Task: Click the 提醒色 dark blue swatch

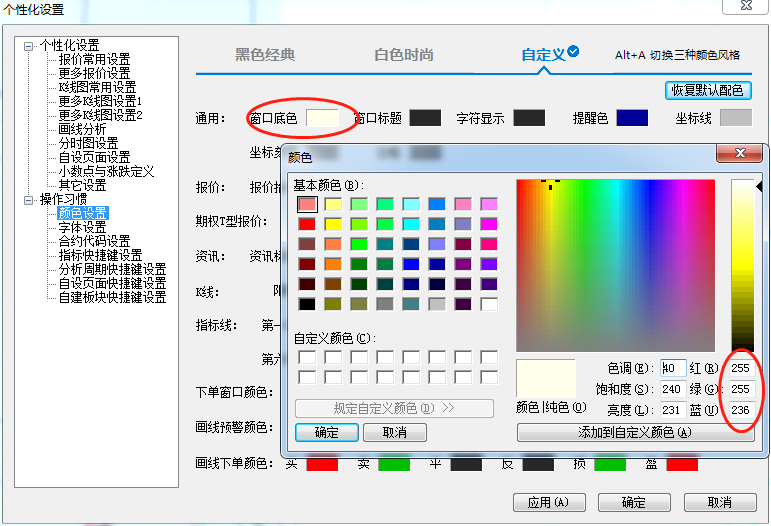Action: click(x=632, y=118)
